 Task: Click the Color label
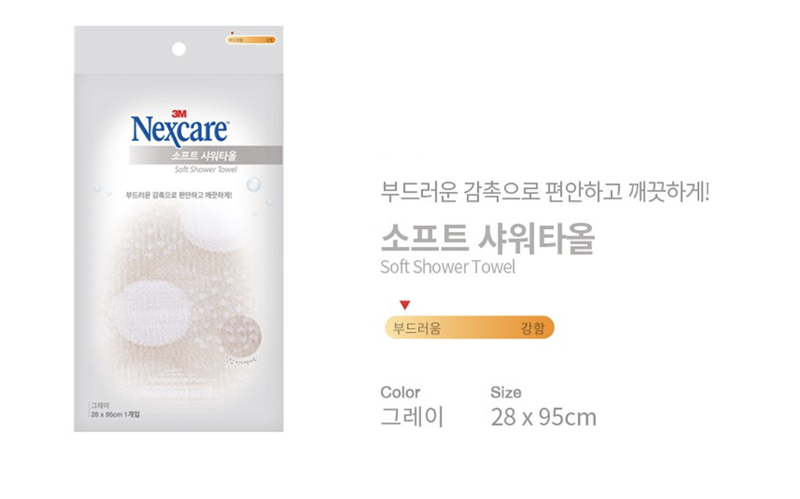[x=401, y=392]
